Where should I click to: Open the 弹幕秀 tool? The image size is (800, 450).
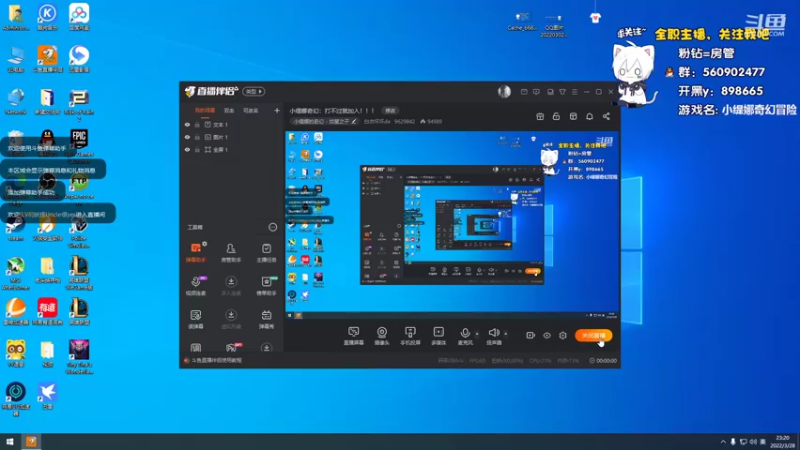[266, 319]
